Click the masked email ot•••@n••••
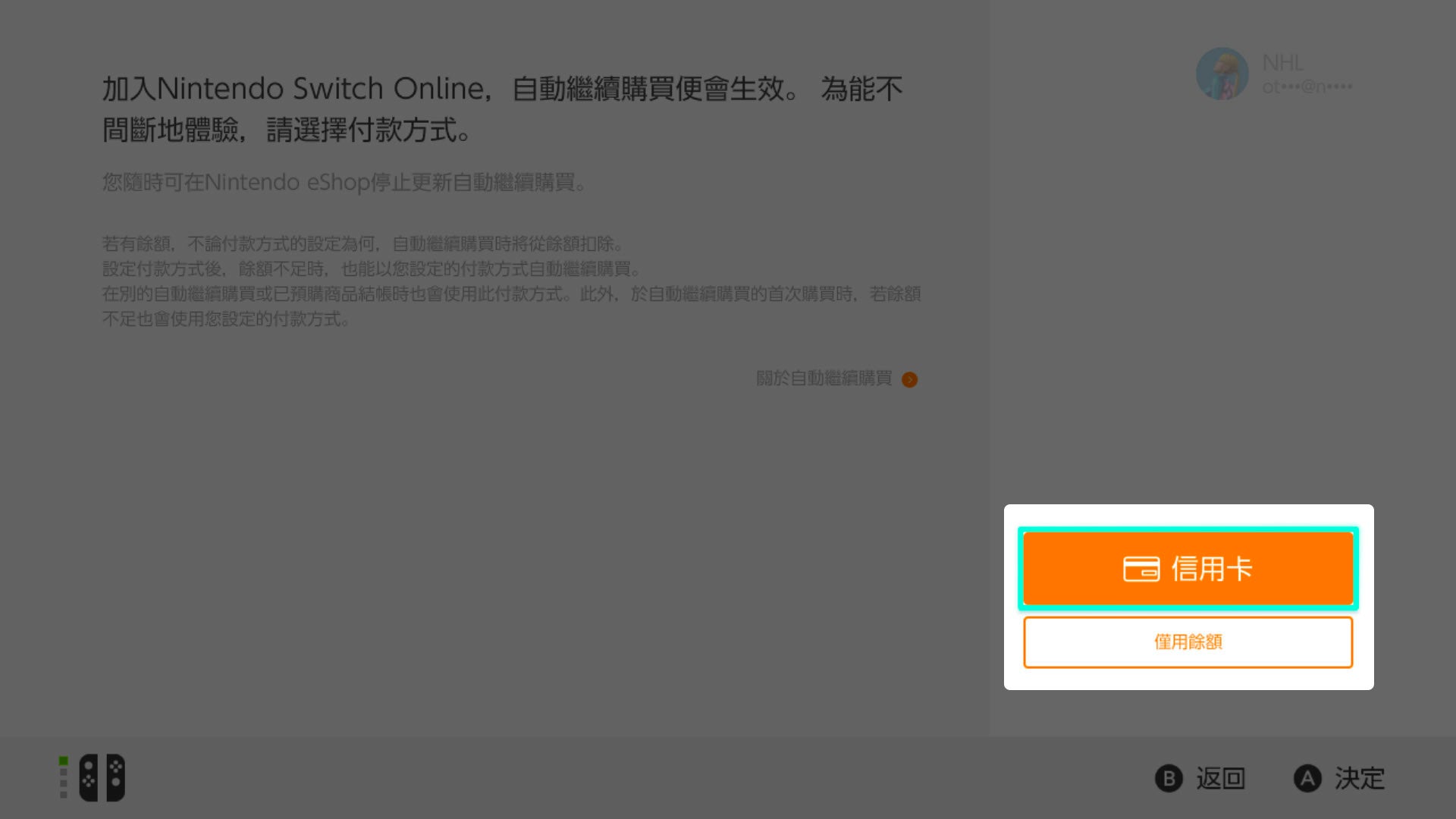This screenshot has height=819, width=1456. coord(1307,87)
